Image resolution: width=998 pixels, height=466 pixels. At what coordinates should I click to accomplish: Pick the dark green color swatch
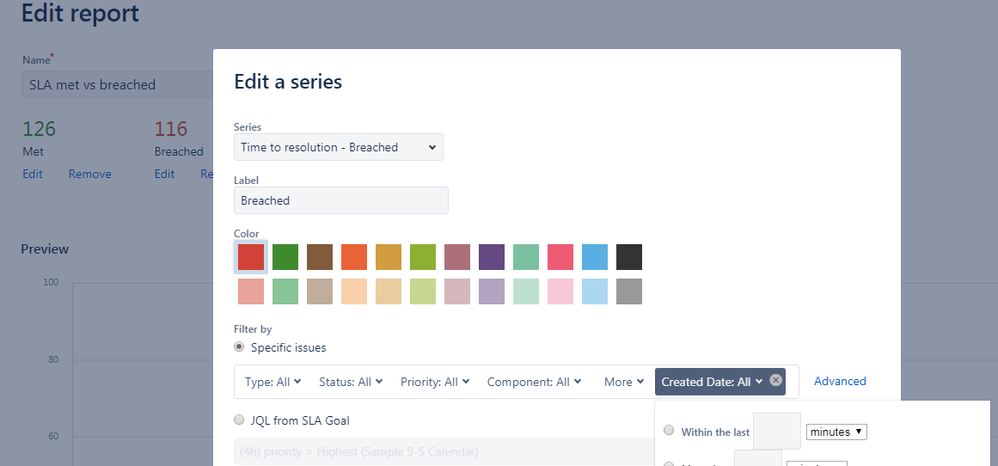point(285,257)
